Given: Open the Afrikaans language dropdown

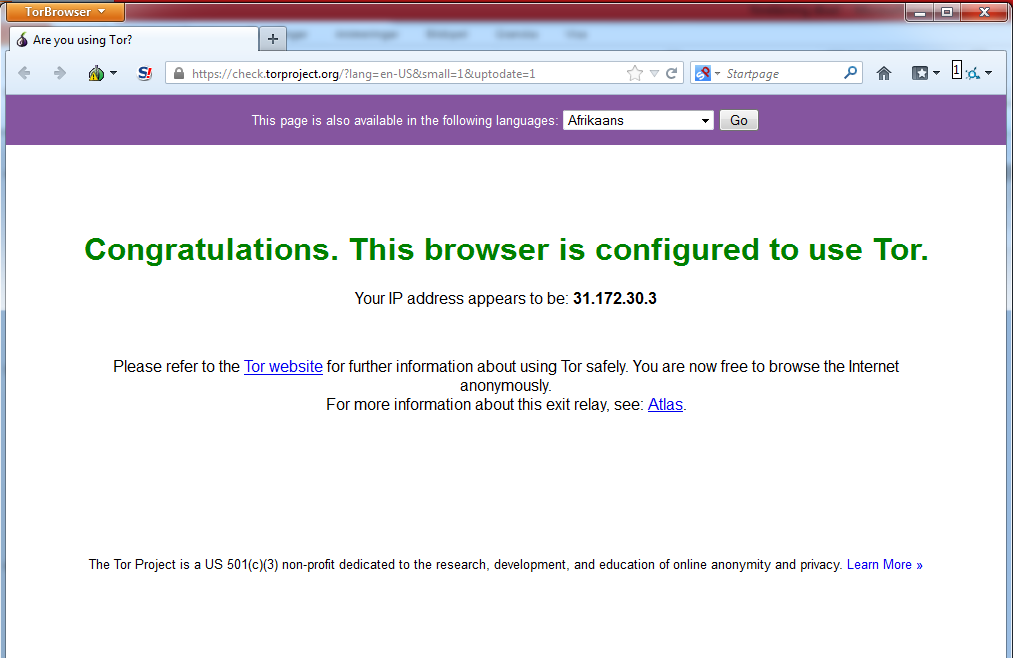Looking at the screenshot, I should click(638, 120).
